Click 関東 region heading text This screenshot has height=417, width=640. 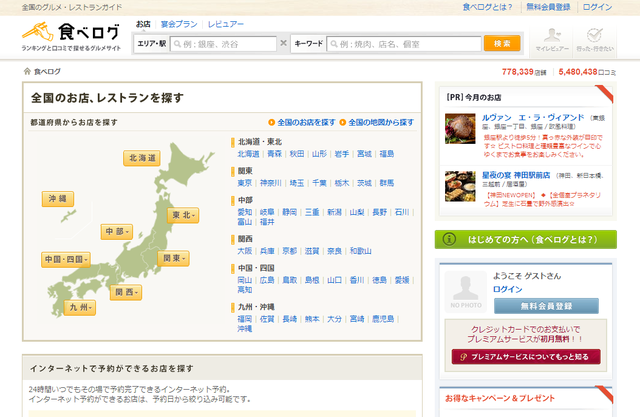tap(245, 171)
